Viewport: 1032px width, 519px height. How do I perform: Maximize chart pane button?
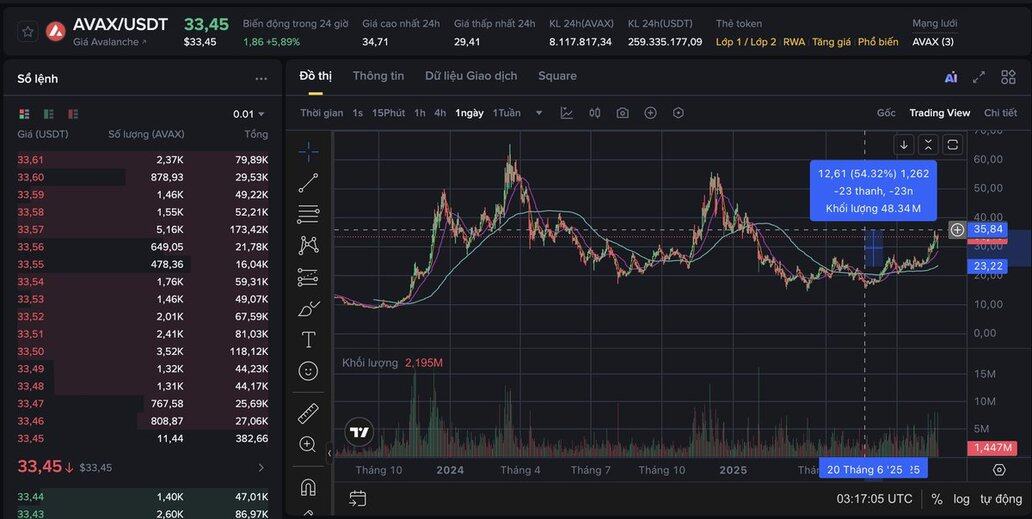click(x=952, y=145)
